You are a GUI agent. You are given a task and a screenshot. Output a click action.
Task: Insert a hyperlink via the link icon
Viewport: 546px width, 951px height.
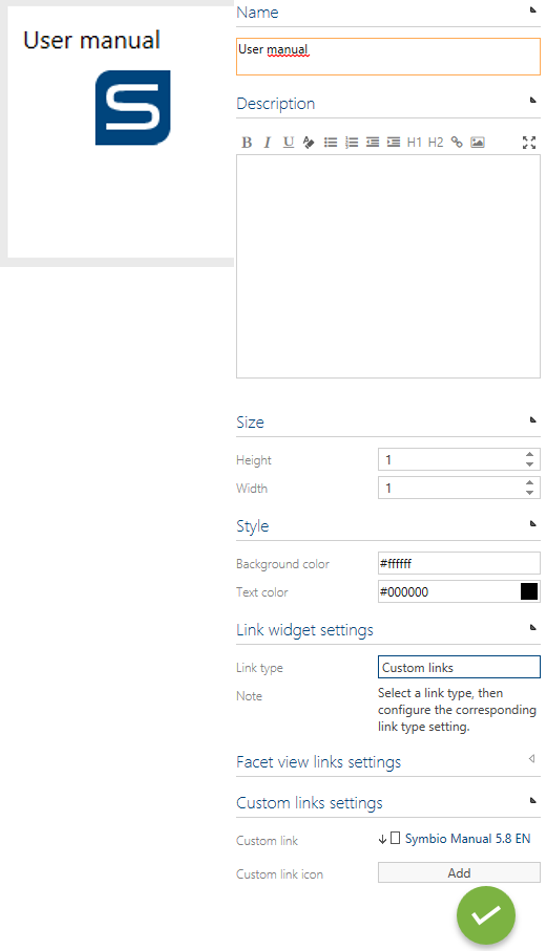tap(457, 143)
